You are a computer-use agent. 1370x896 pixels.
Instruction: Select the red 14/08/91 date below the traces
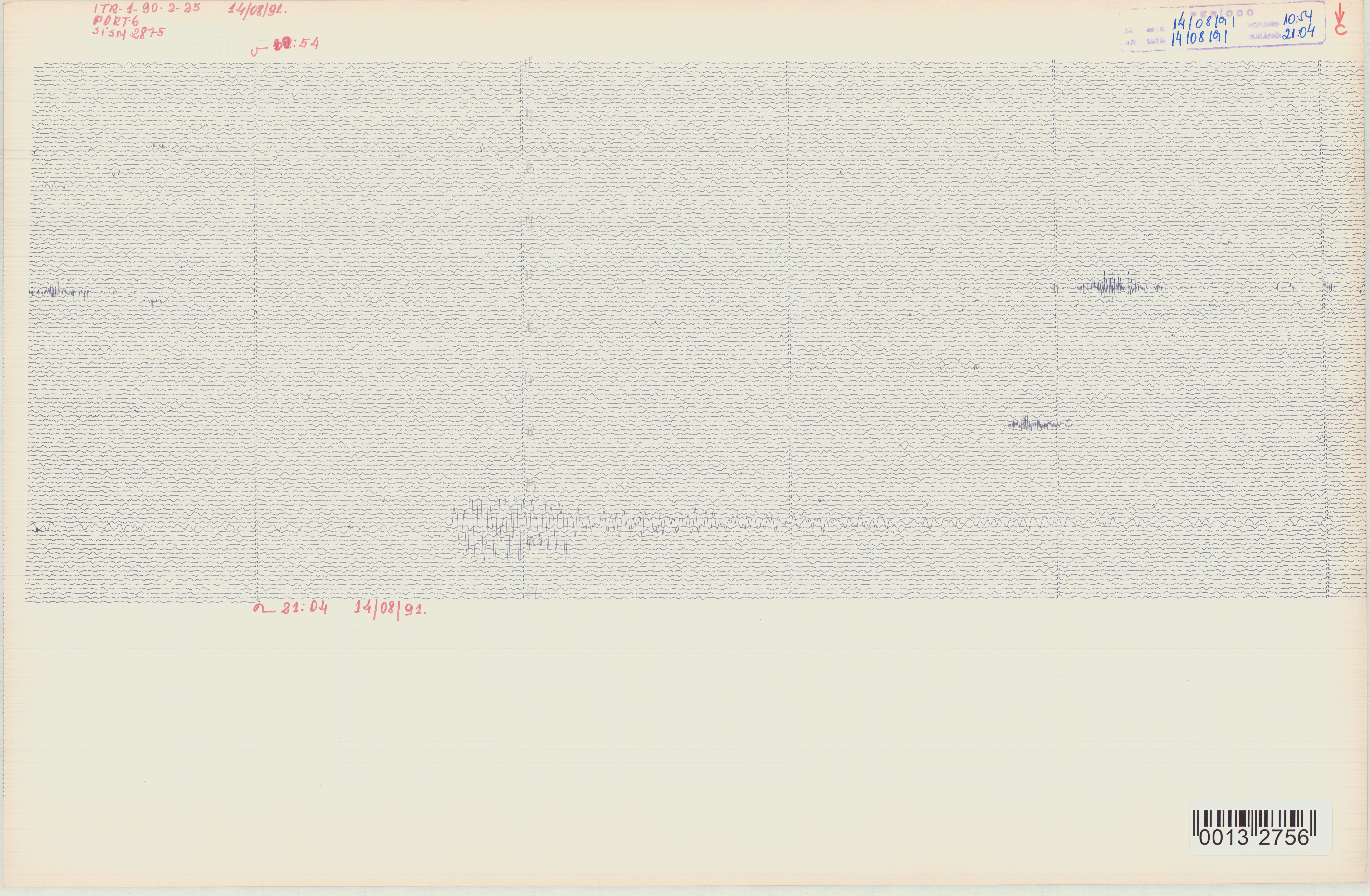point(390,610)
